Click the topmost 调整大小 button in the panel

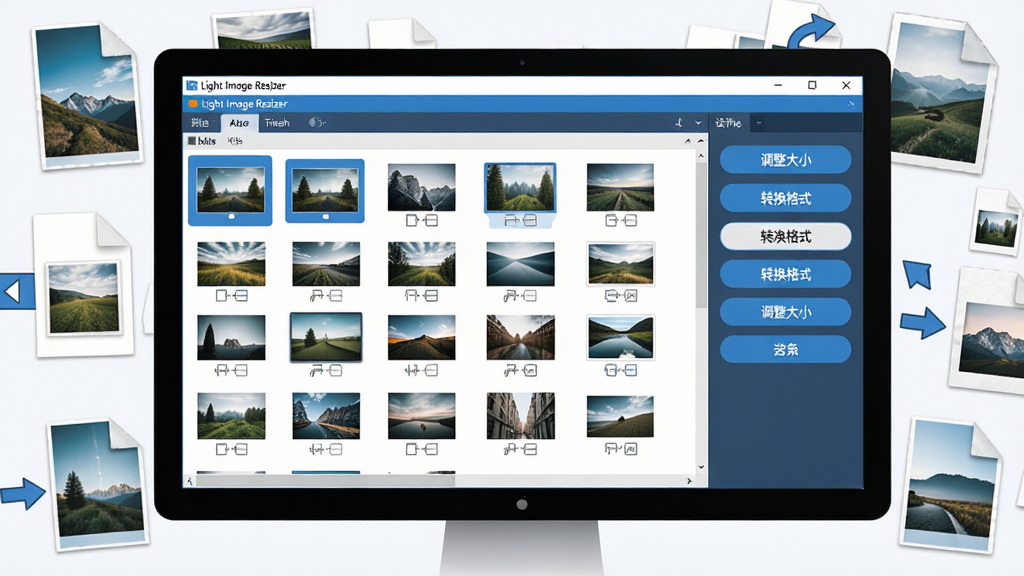(786, 160)
